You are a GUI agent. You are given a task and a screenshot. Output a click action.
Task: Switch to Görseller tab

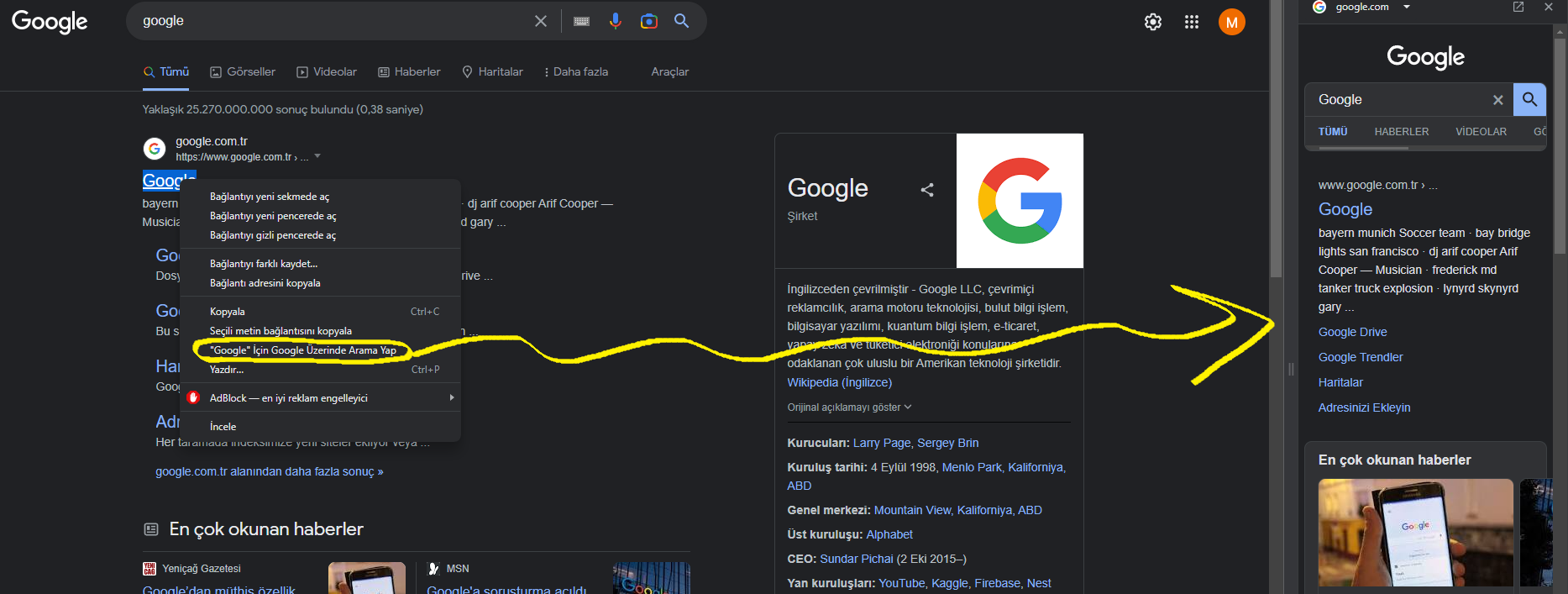(x=243, y=71)
